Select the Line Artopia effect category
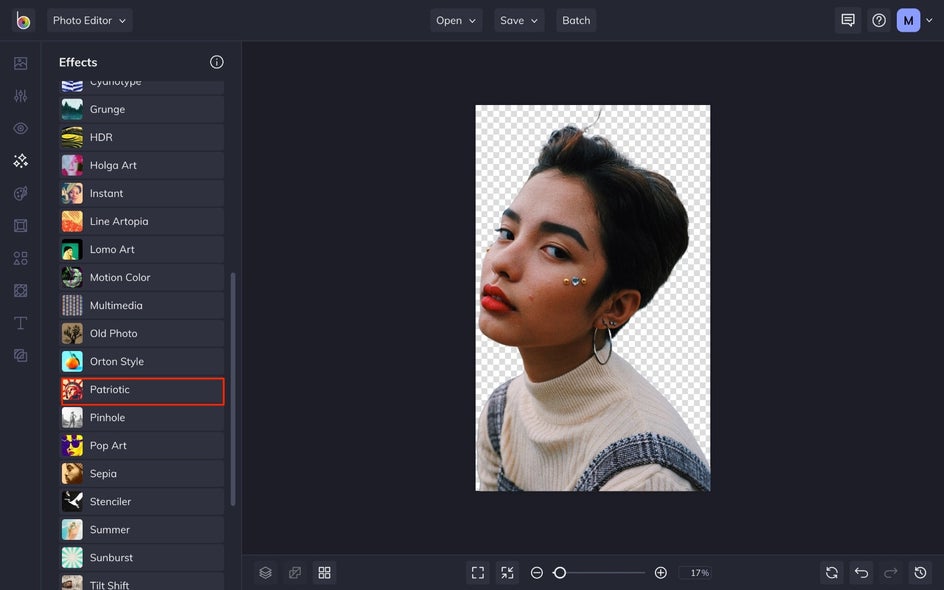This screenshot has width=944, height=590. [x=142, y=222]
